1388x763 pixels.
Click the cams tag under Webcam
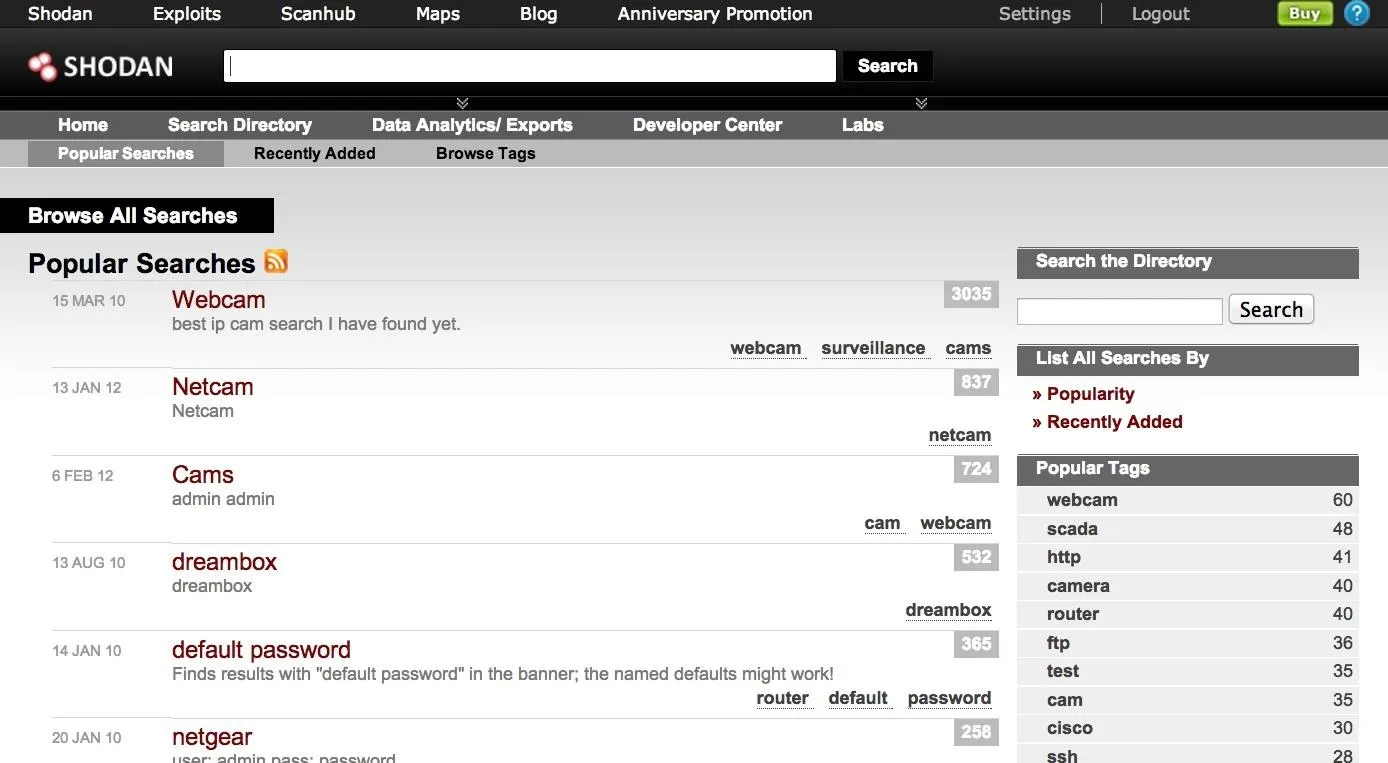click(x=968, y=348)
